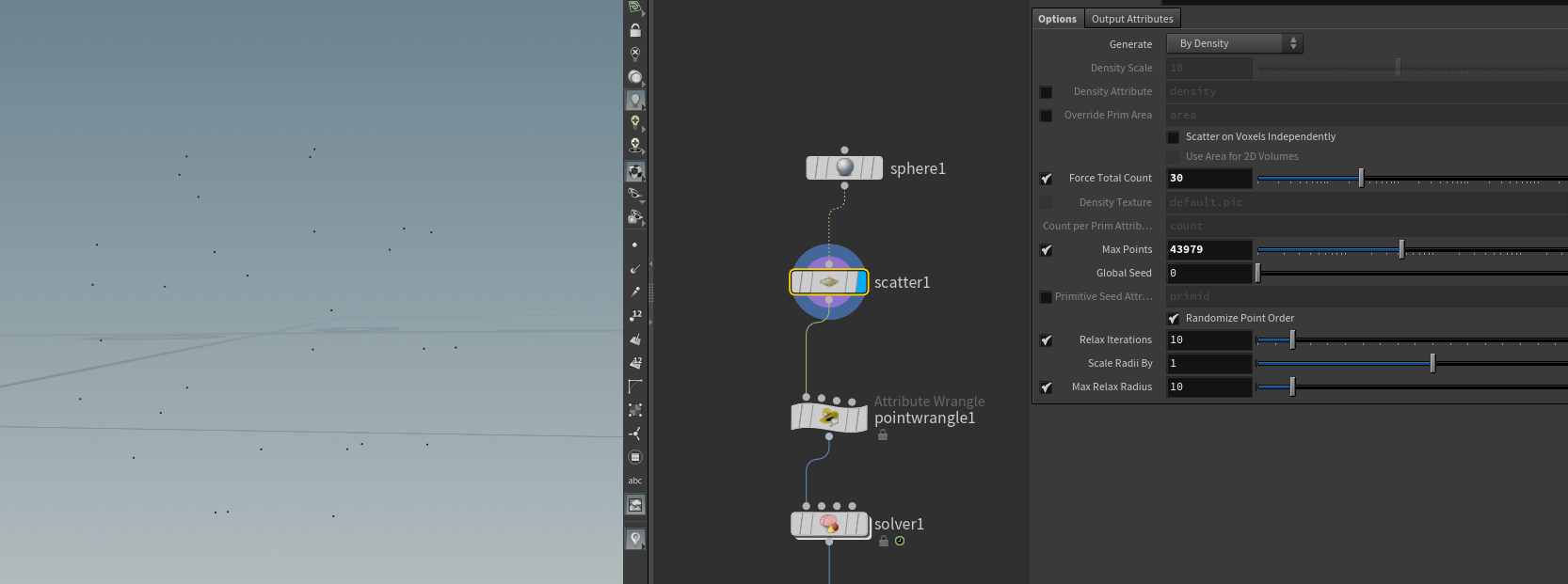
Task: Select the solver1 node
Action: point(829,524)
